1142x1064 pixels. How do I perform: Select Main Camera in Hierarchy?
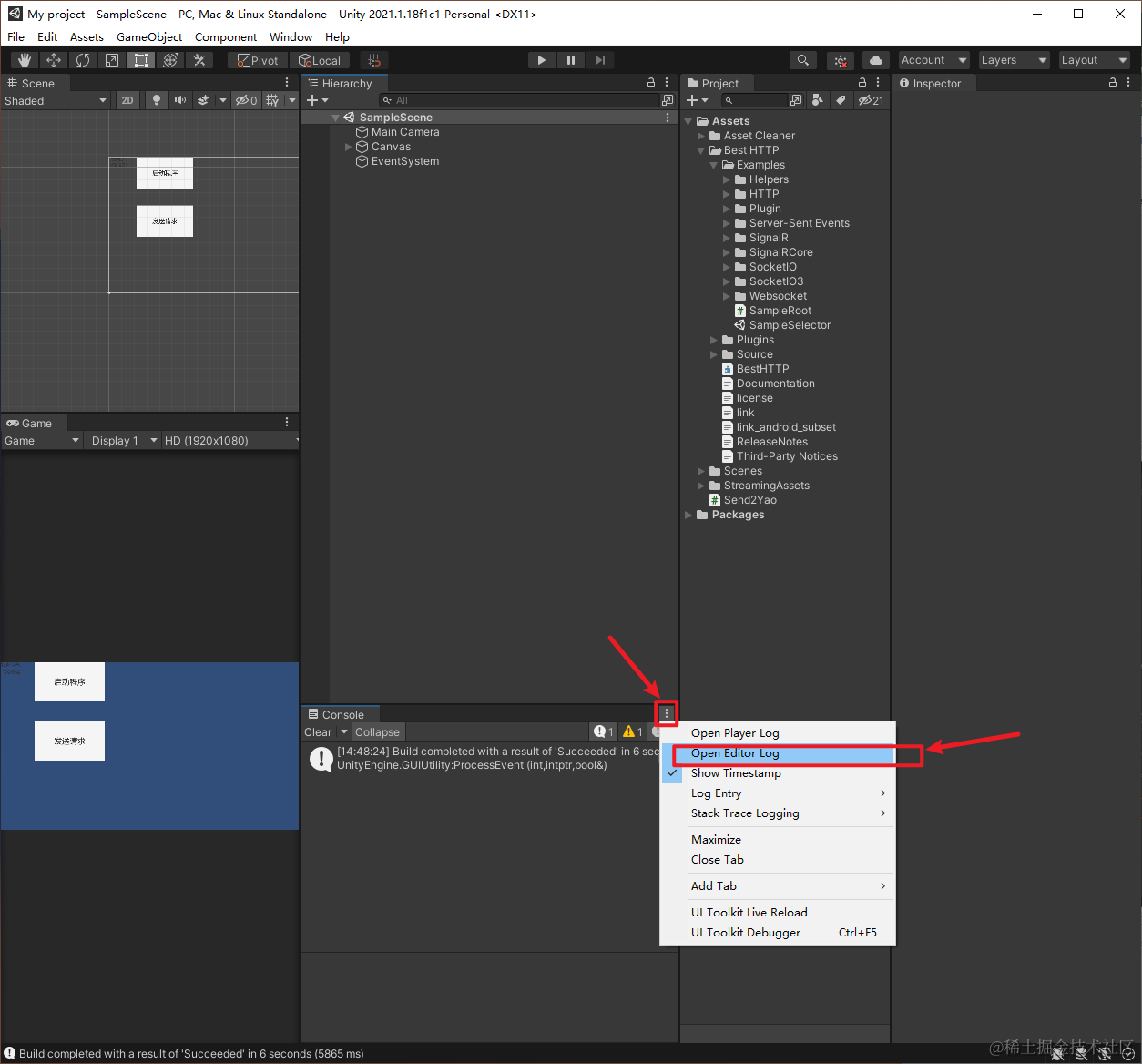405,132
